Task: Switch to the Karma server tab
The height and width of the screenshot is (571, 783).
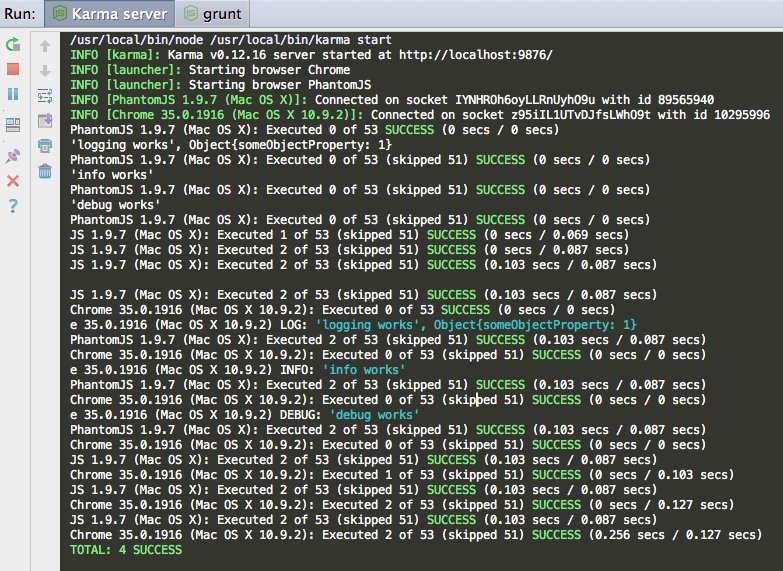Action: 108,14
